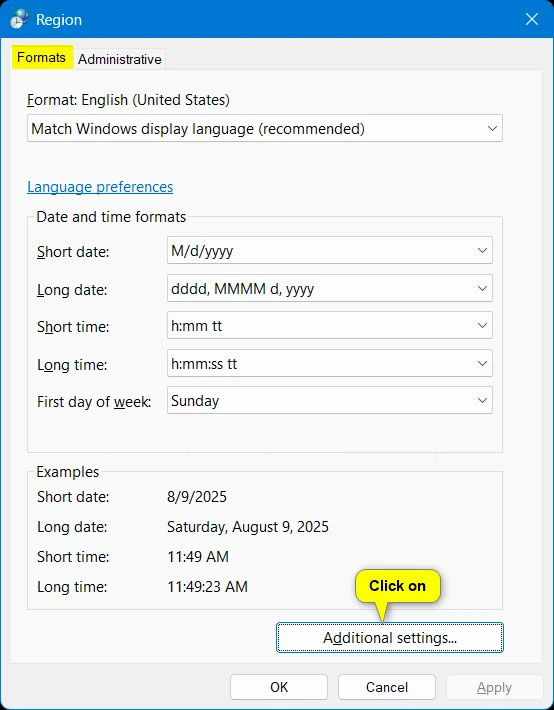Screen dimensions: 554x710
Task: Click the Region globe icon in title bar
Action: tap(19, 19)
